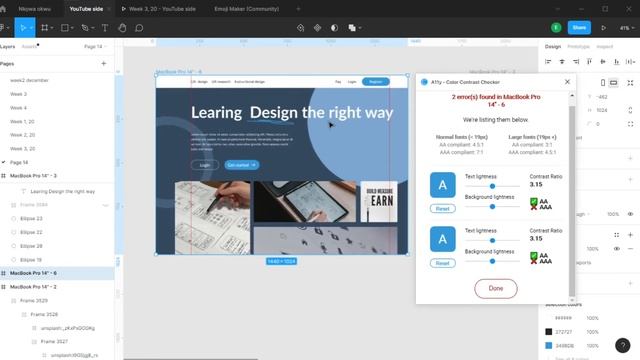The height and width of the screenshot is (360, 640).
Task: Click the Create component icon
Action: point(318,28)
